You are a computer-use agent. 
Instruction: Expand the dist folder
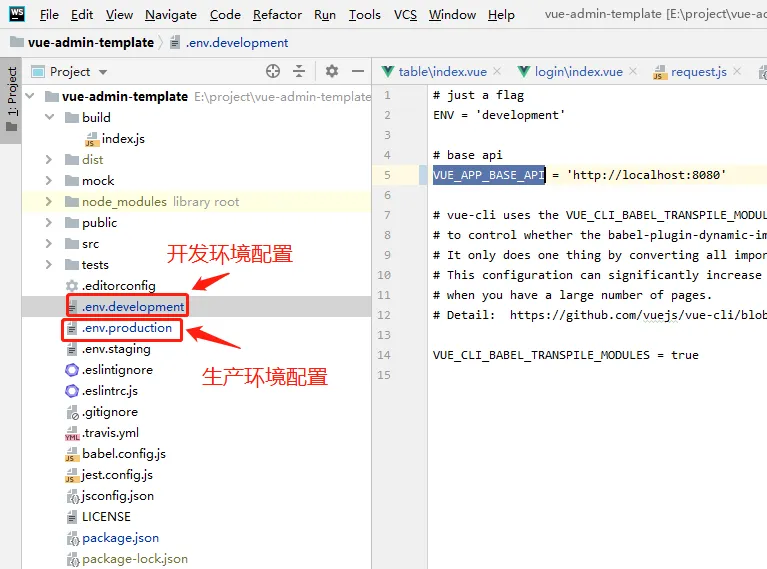[49, 160]
